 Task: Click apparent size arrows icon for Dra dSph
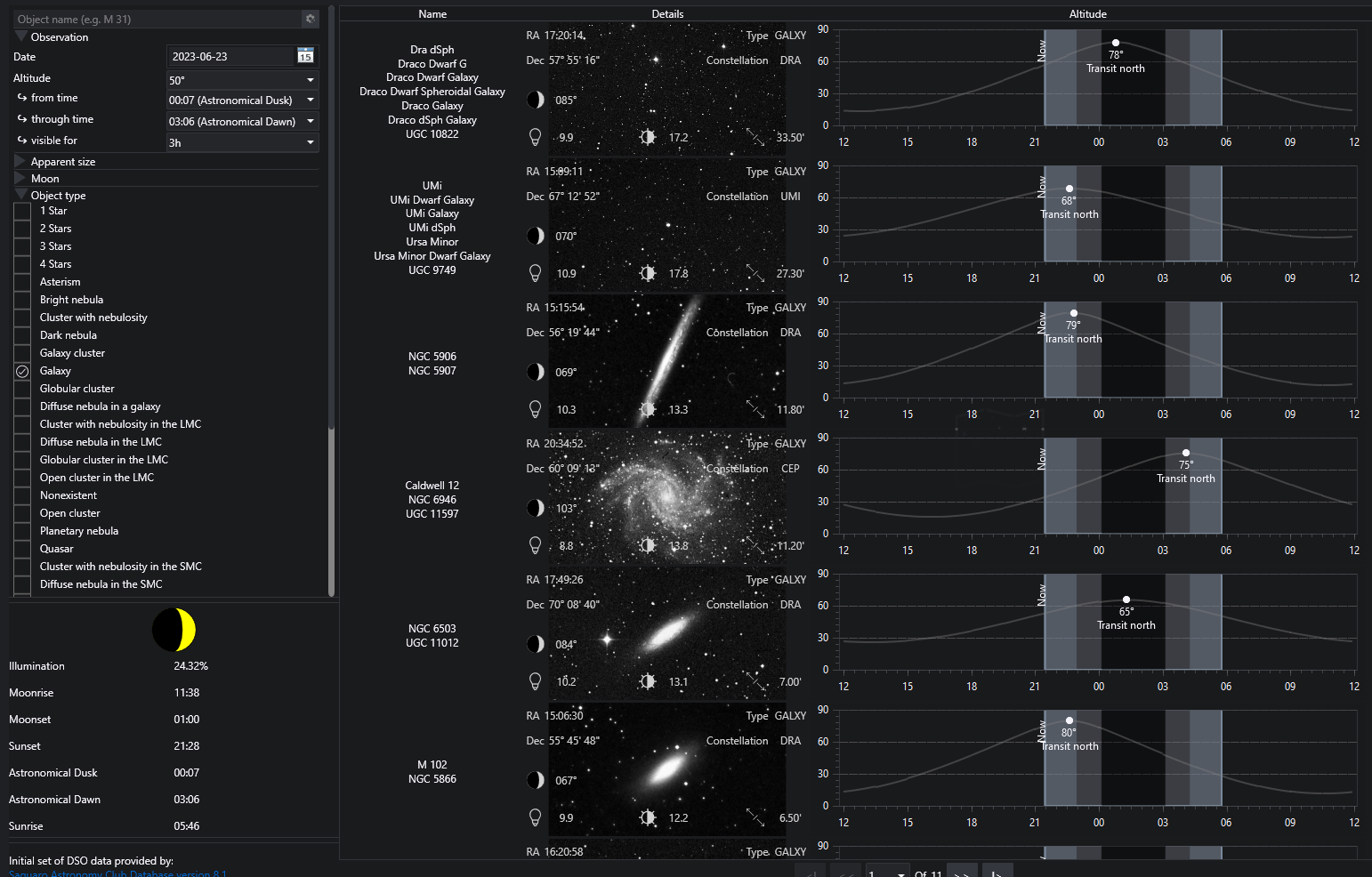755,137
